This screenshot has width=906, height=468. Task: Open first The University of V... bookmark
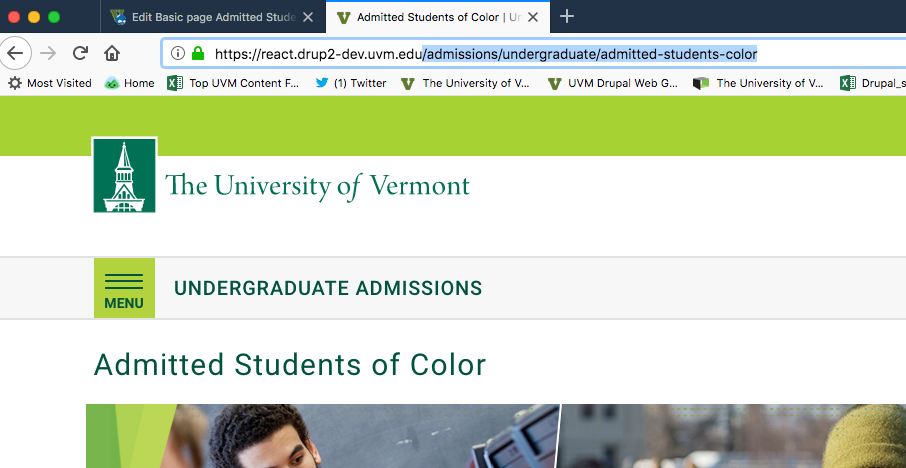(x=466, y=83)
